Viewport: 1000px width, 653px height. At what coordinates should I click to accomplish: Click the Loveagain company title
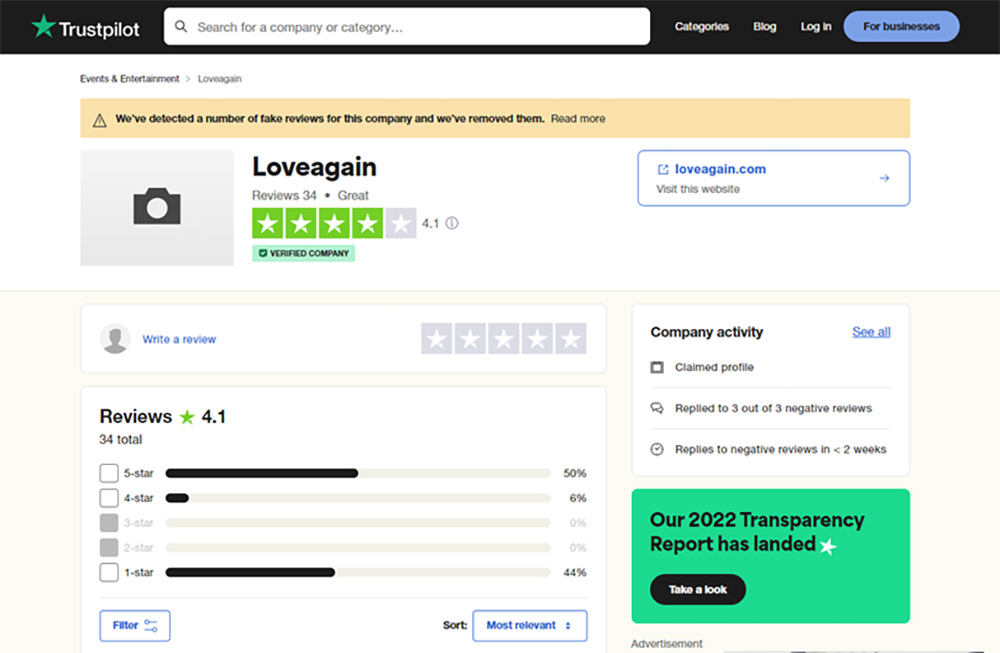(x=314, y=167)
